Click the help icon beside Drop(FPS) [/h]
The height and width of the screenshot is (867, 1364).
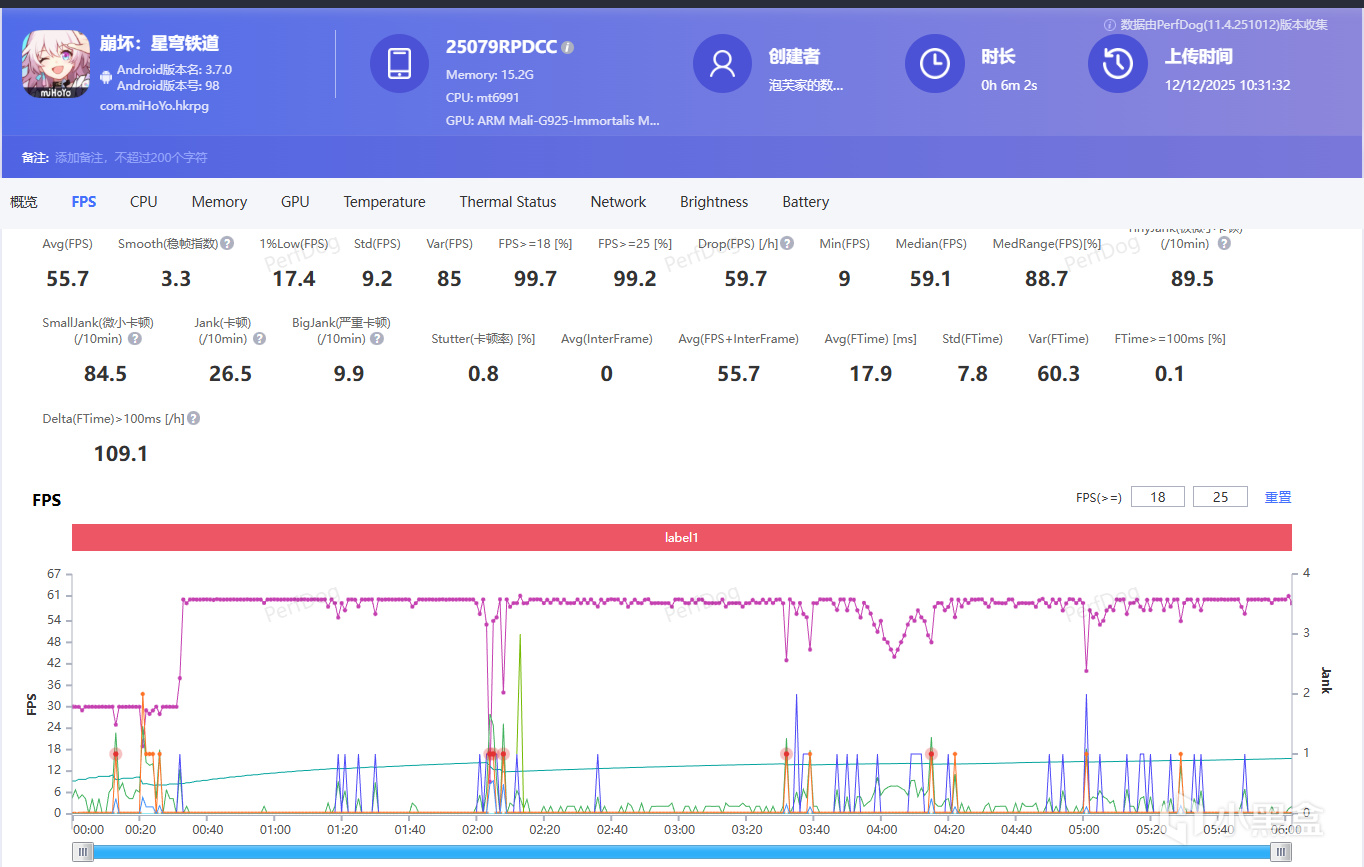coord(787,244)
